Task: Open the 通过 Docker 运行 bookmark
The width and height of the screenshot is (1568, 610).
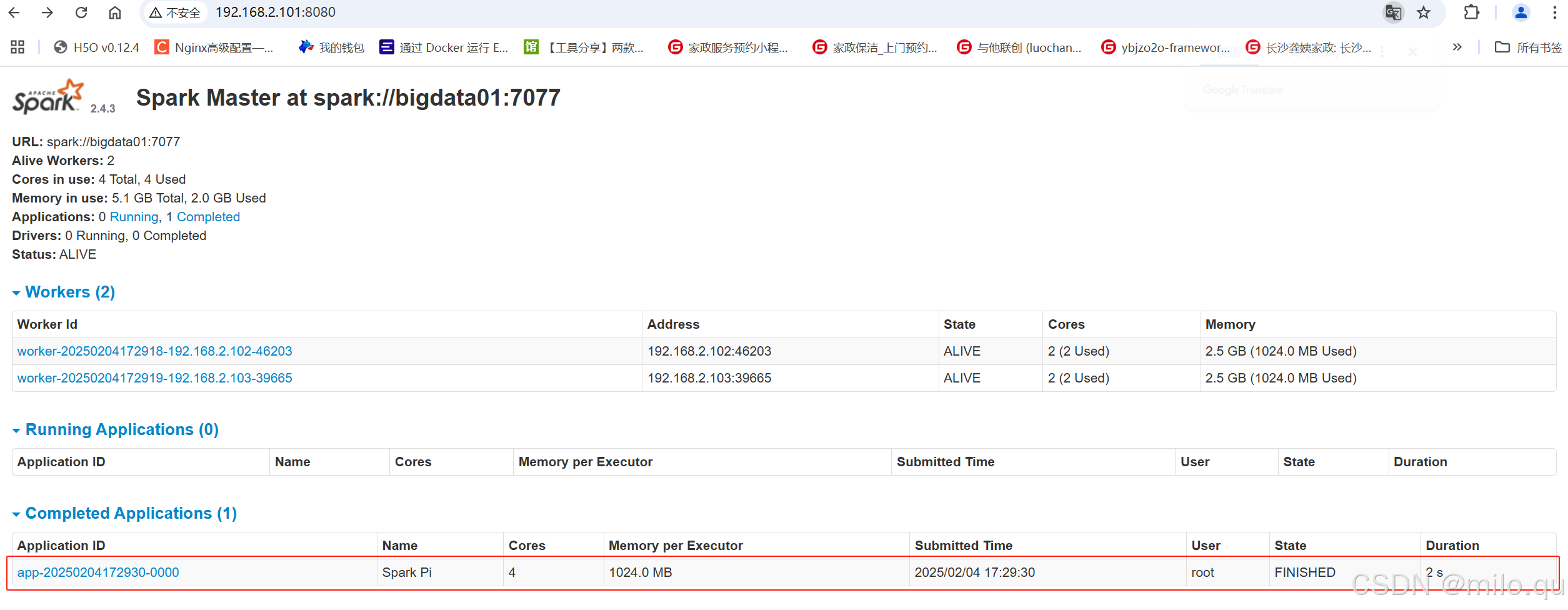Action: coord(444,47)
